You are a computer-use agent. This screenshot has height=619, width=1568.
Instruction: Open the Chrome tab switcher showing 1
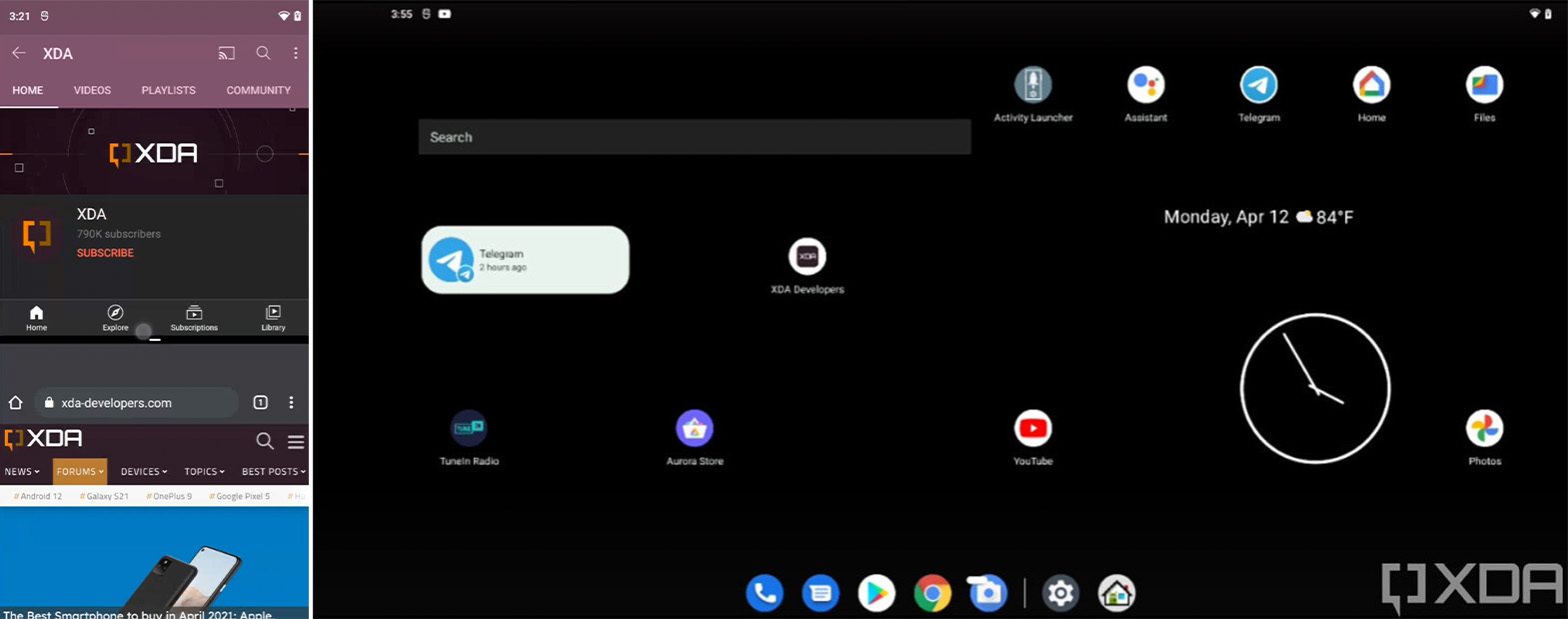point(261,402)
